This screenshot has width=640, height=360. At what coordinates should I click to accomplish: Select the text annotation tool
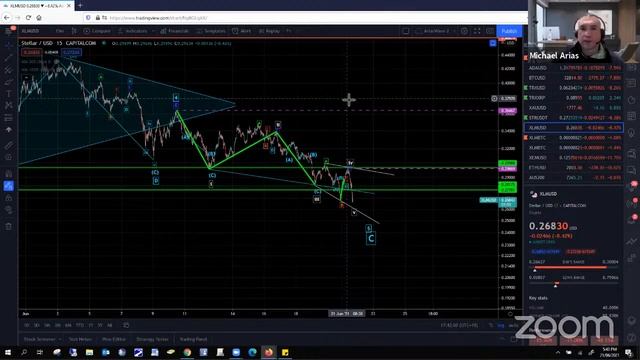pos(9,94)
